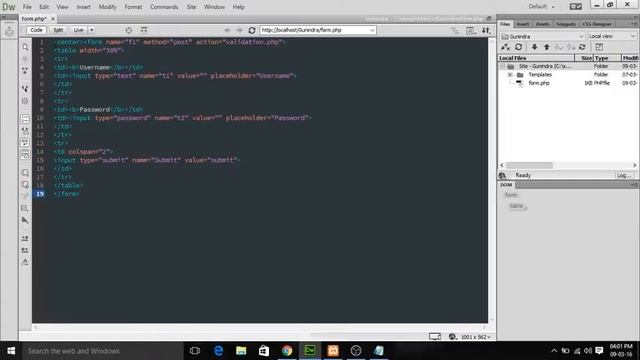Screen dimensions: 640x360
Task: Click the connect to remote server icon
Action: pos(505,47)
